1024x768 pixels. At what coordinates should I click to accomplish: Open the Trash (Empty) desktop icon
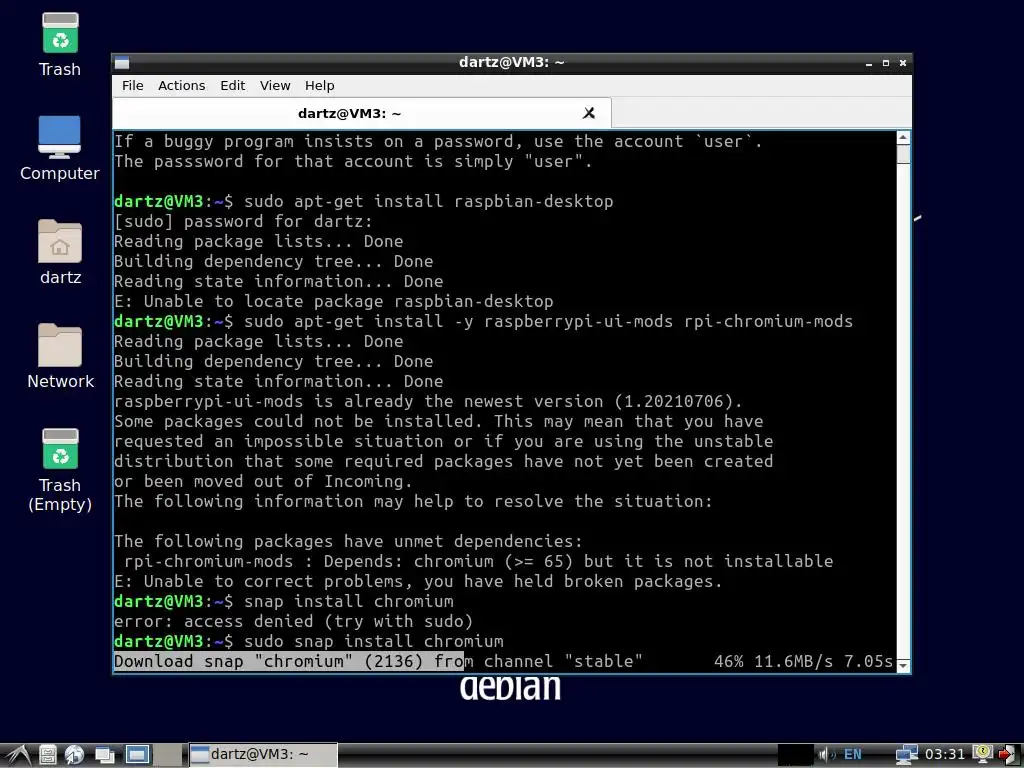(x=60, y=470)
